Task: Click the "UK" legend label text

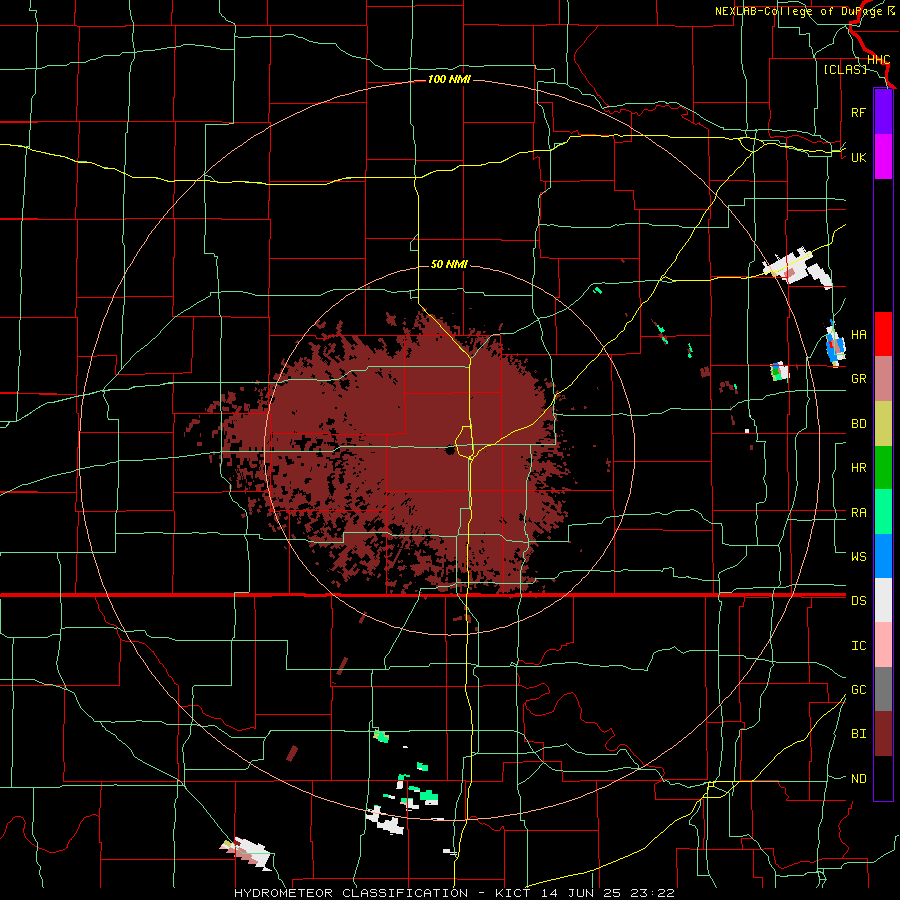Action: coord(858,157)
